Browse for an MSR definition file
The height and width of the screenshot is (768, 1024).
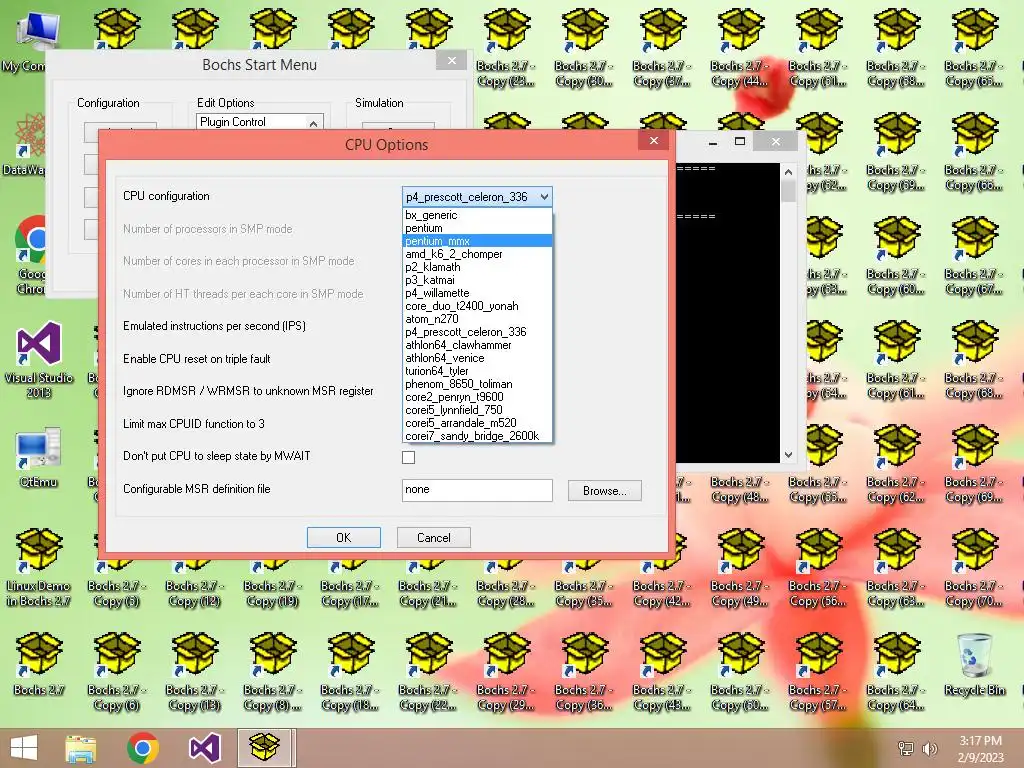(x=605, y=490)
